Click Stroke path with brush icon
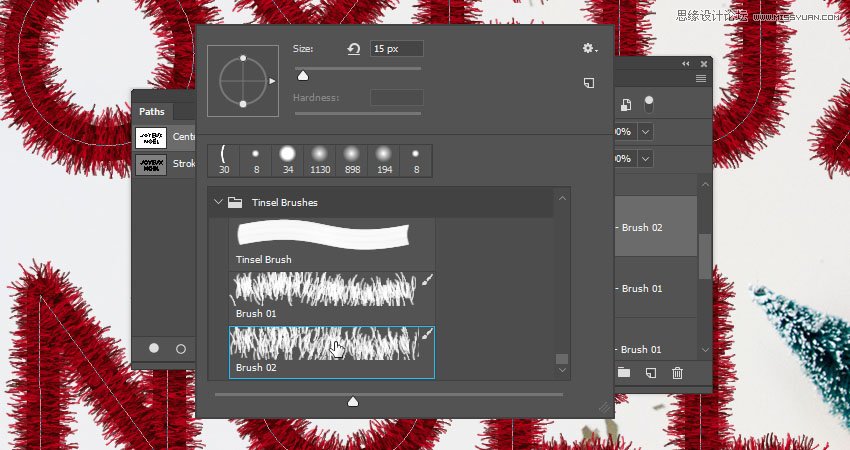This screenshot has height=450, width=850. click(x=181, y=349)
